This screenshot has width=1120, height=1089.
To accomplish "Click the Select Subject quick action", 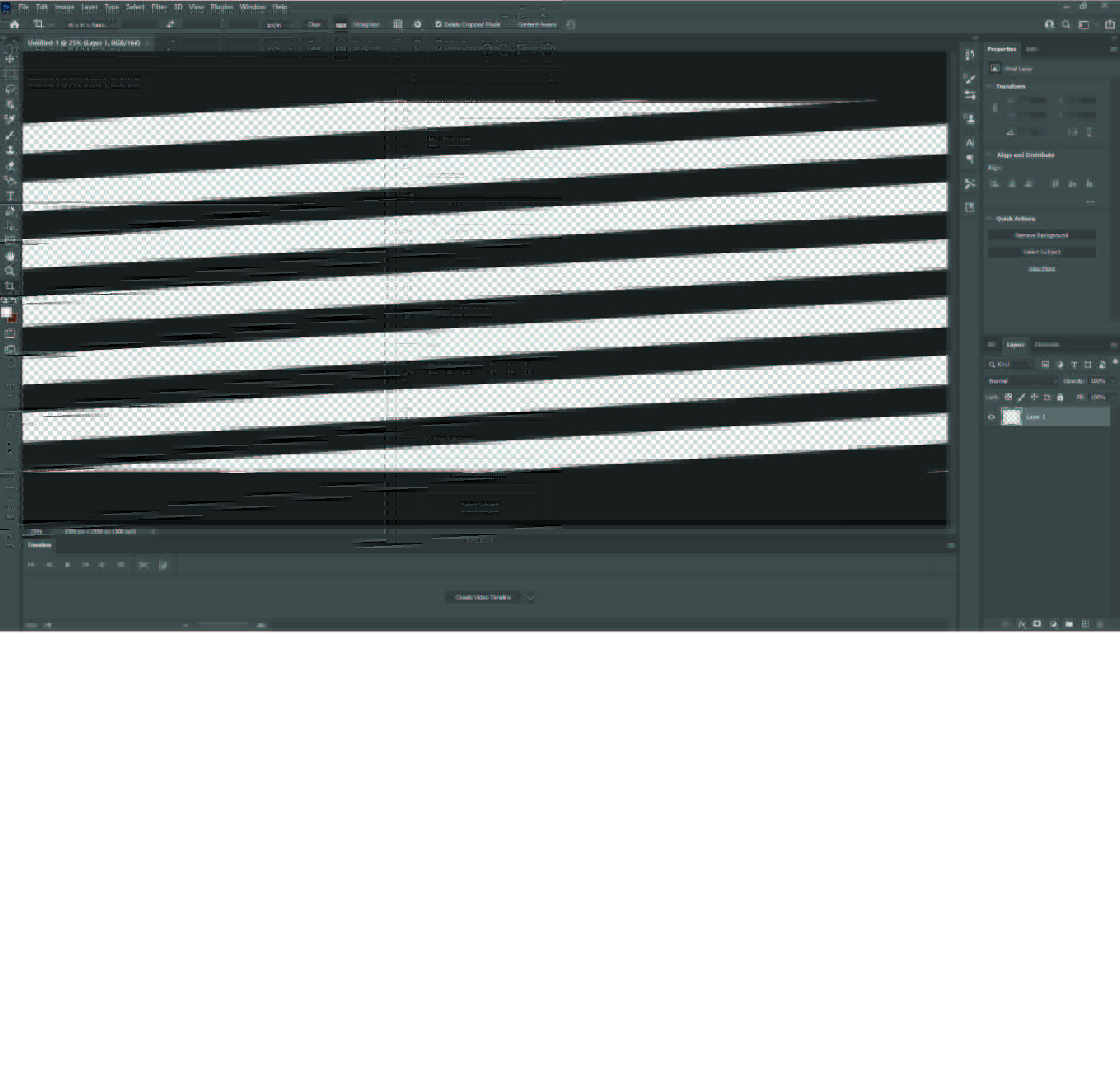I will pos(1042,252).
